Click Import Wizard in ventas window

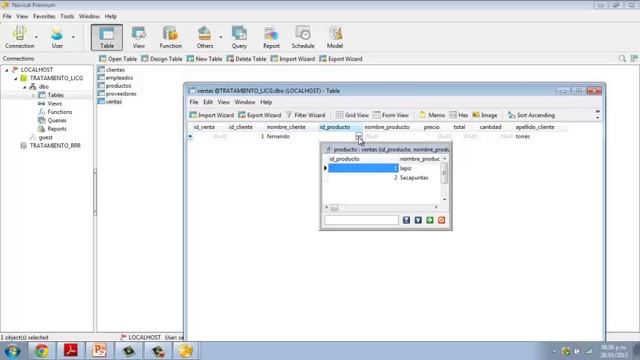[212, 115]
